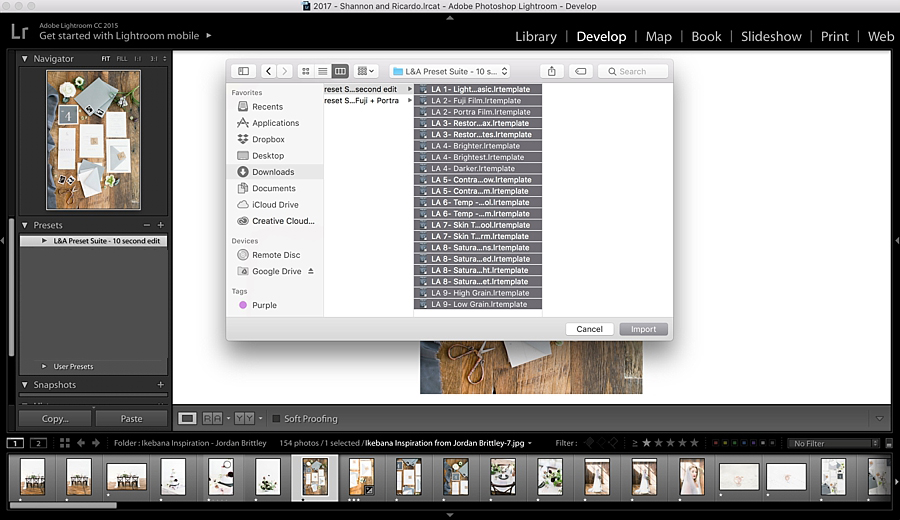Open Dropbox in the sidebar
Screen dimensions: 900x520
click(268, 139)
